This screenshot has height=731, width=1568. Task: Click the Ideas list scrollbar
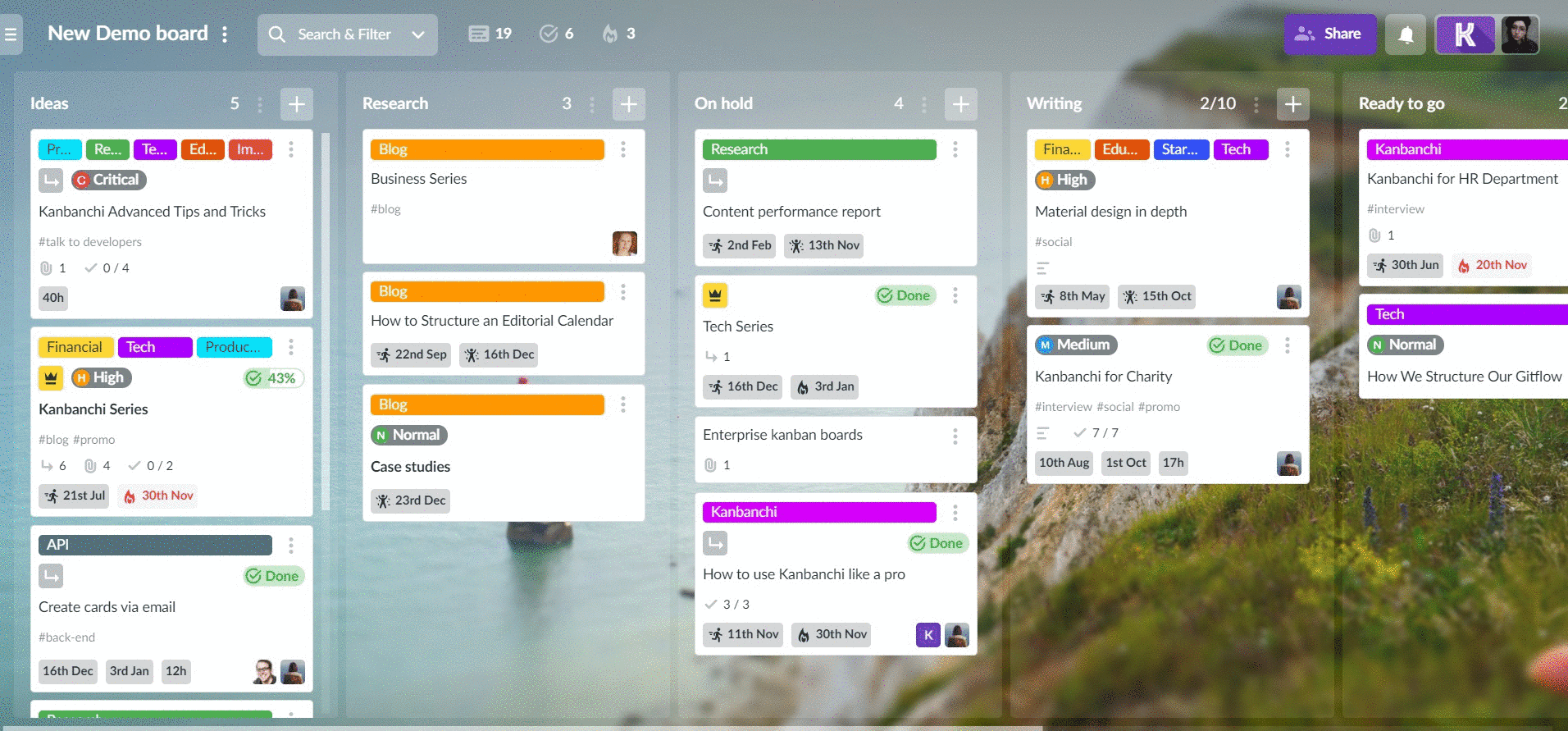tap(326, 320)
